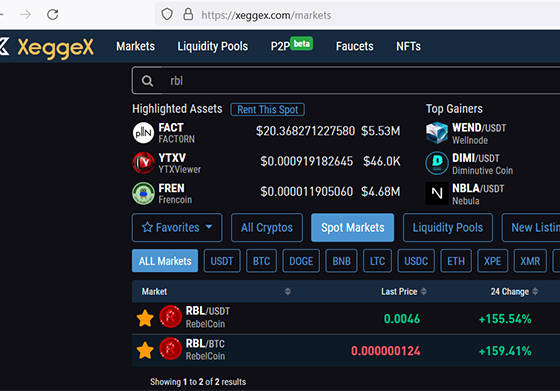Click the search magnifier icon
The height and width of the screenshot is (391, 560).
click(147, 81)
